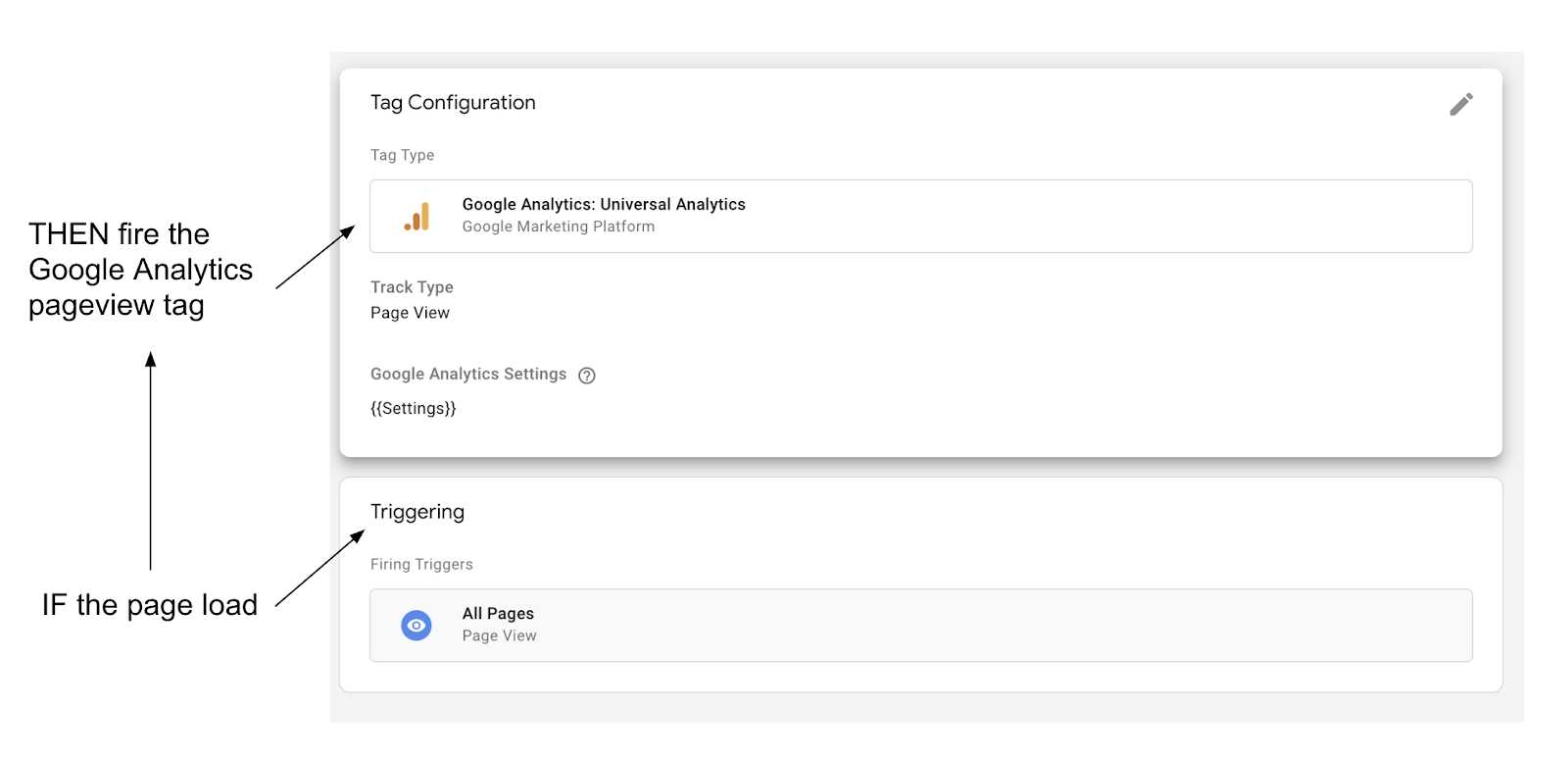Click the {{Settings}} variable value
The height and width of the screenshot is (760, 1568).
(x=413, y=408)
